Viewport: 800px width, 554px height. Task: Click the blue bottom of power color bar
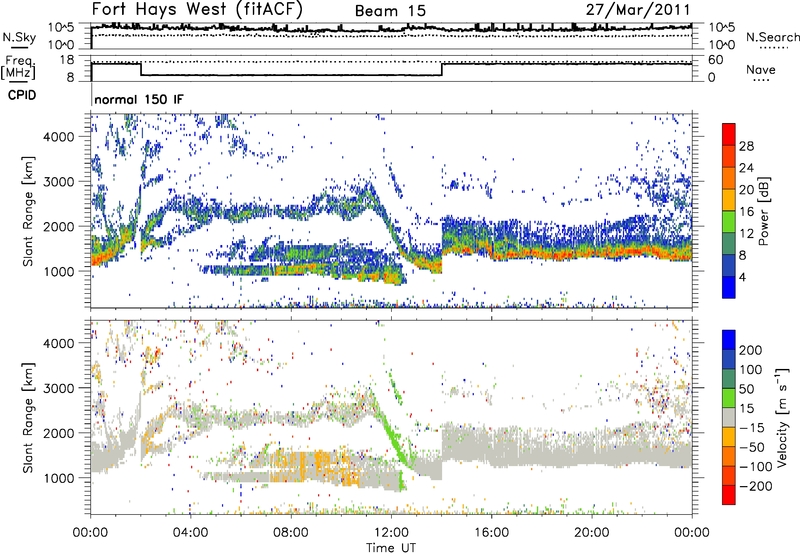pyautogui.click(x=729, y=287)
